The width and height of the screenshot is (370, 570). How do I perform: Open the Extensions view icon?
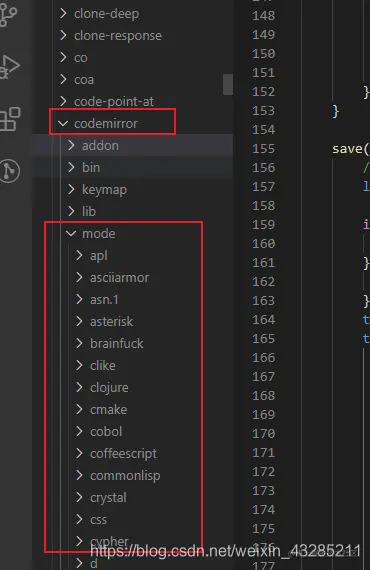(10, 119)
